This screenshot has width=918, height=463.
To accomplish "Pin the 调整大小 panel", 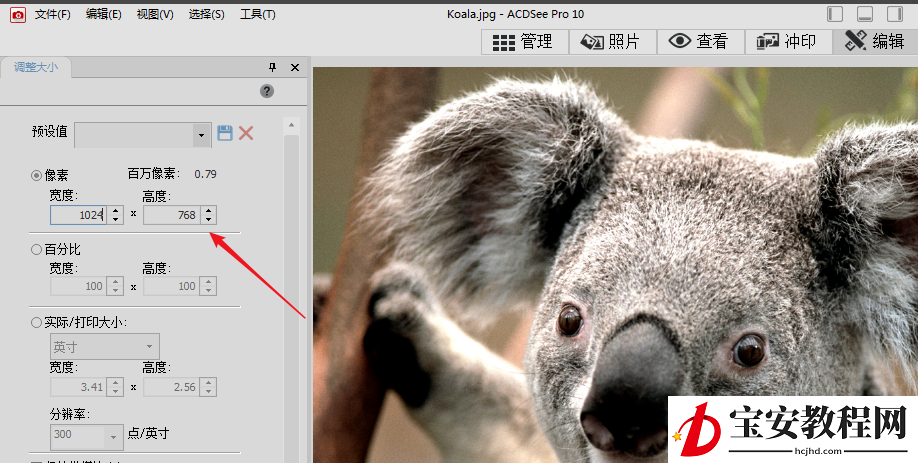I will [272, 67].
